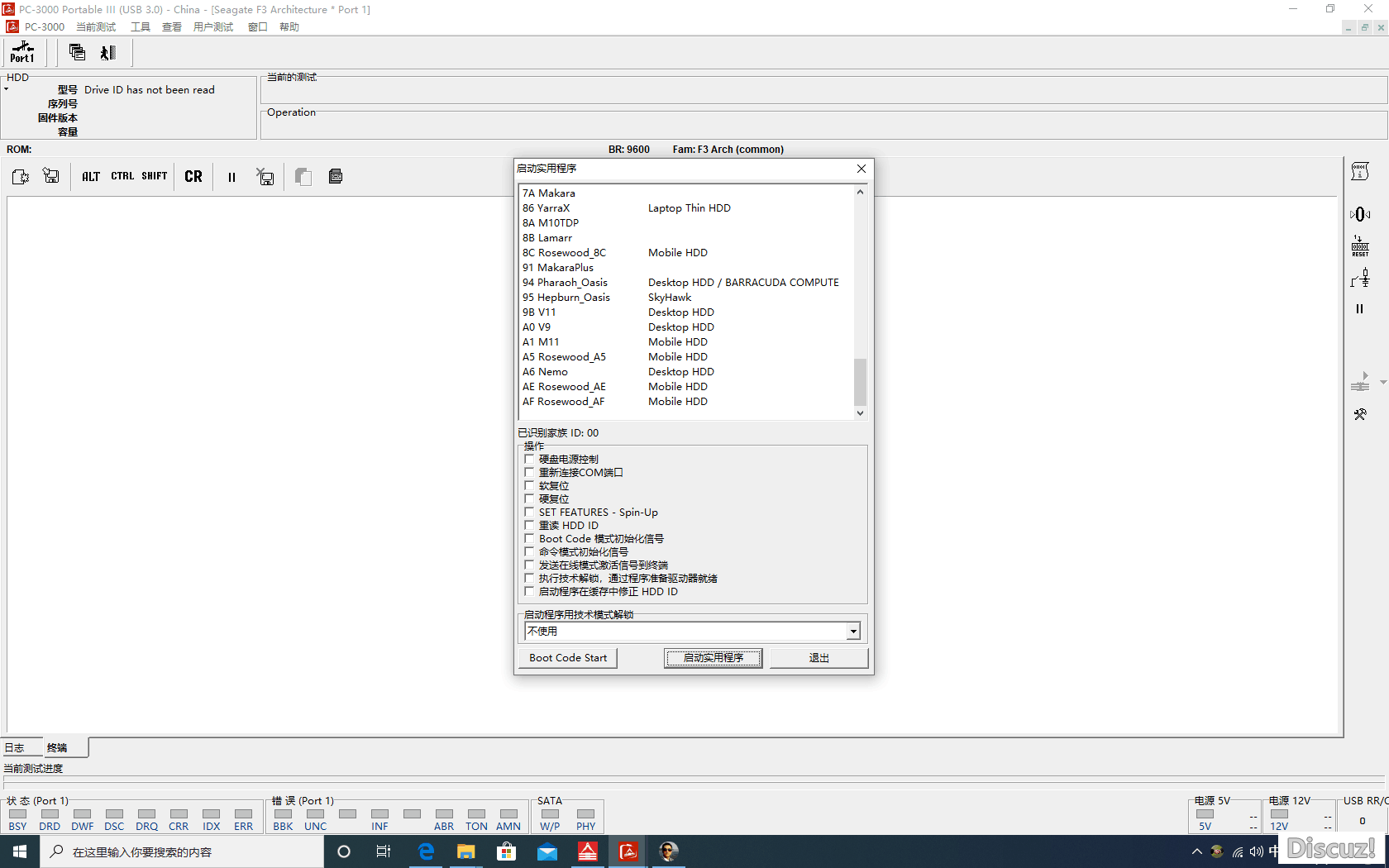Screen dimensions: 1389x868
Task: Toggle the ALT key button
Action: pyautogui.click(x=91, y=176)
